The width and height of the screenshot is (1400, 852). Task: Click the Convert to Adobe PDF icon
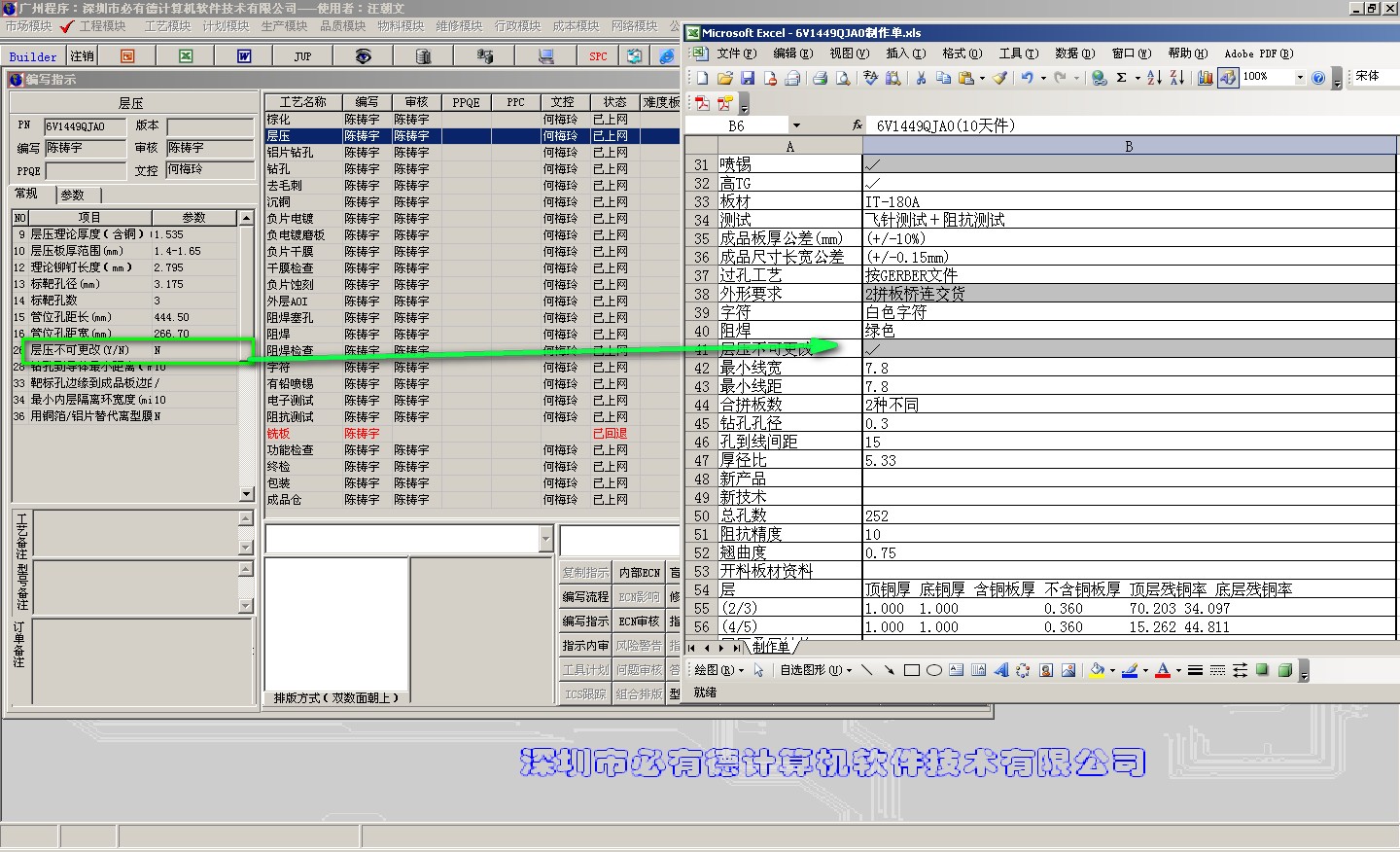702,102
